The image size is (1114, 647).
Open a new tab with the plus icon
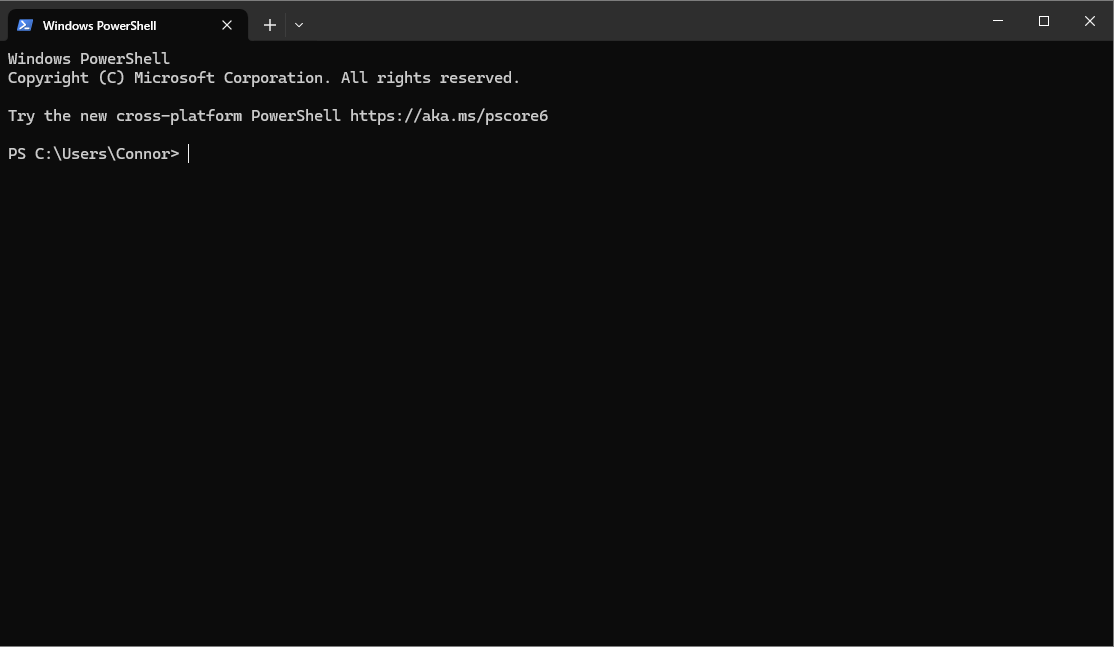[x=269, y=24]
